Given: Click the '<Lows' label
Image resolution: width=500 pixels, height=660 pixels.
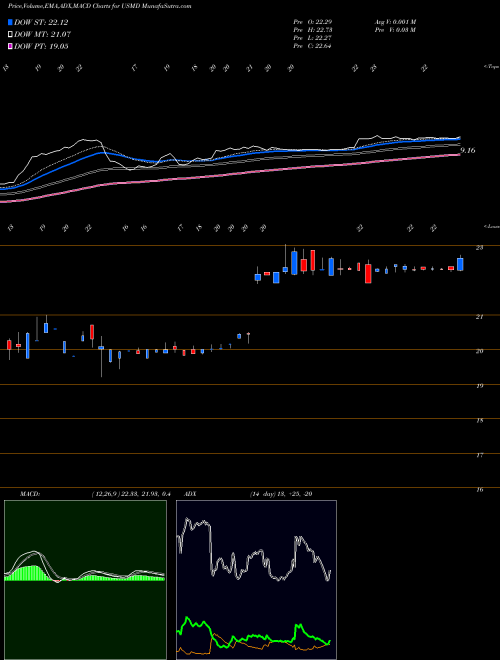Looking at the screenshot, I should coord(491,226).
